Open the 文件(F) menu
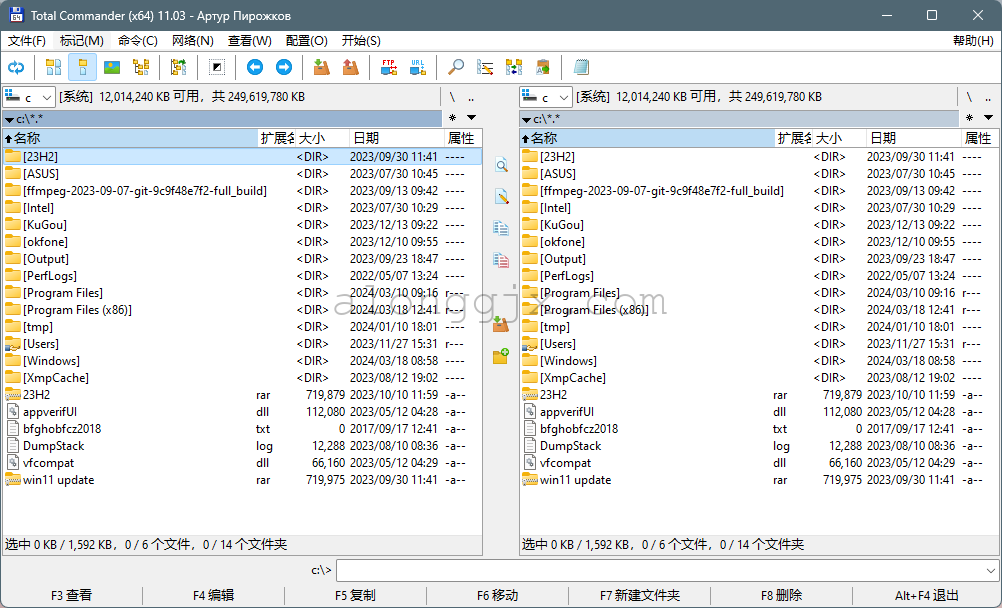This screenshot has height=608, width=1002. click(x=27, y=41)
